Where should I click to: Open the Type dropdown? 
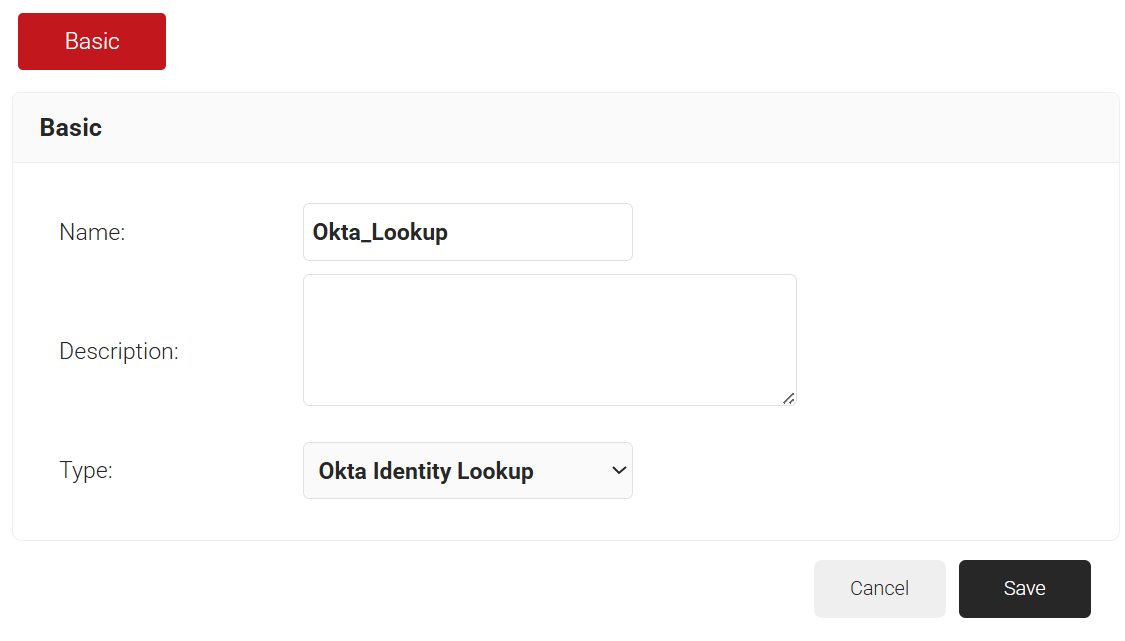point(467,470)
